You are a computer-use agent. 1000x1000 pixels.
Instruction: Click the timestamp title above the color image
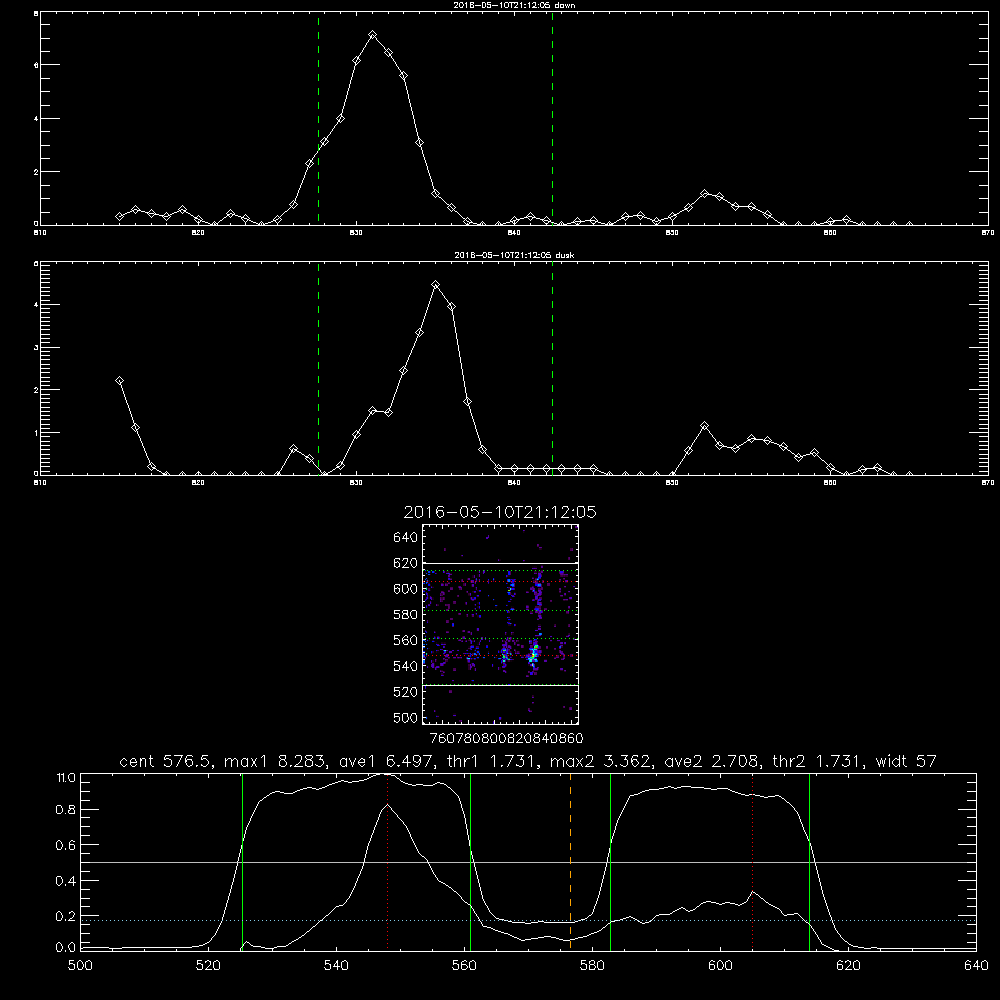[500, 512]
